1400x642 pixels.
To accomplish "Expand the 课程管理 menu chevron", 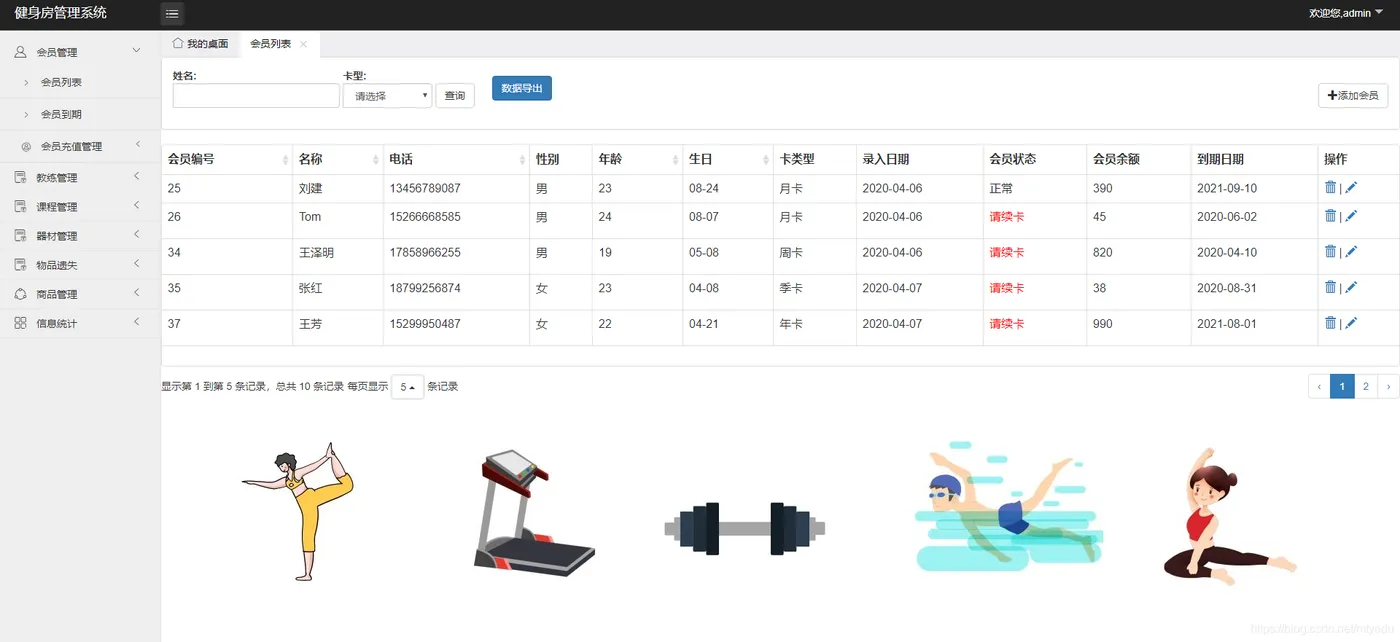I will (136, 206).
